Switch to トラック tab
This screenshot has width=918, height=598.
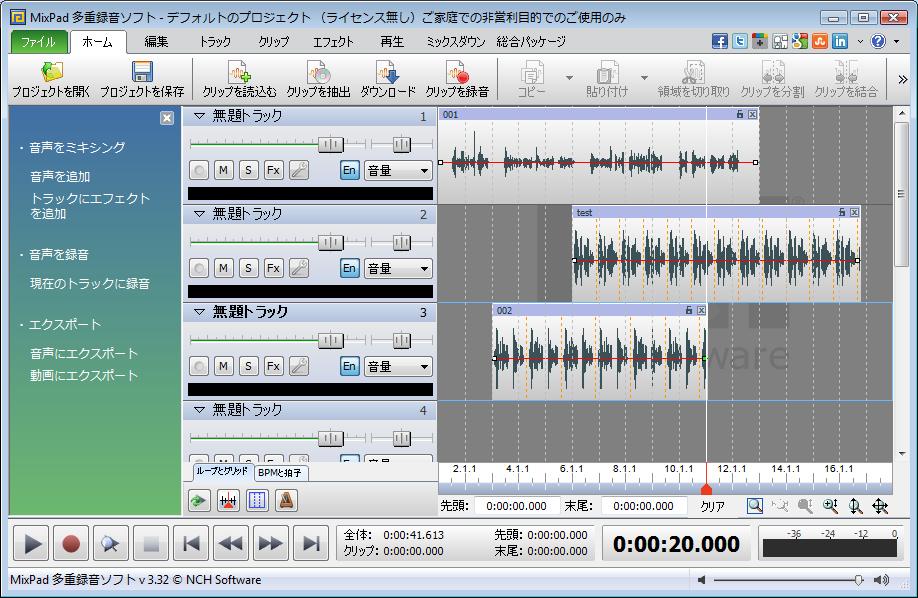[215, 42]
